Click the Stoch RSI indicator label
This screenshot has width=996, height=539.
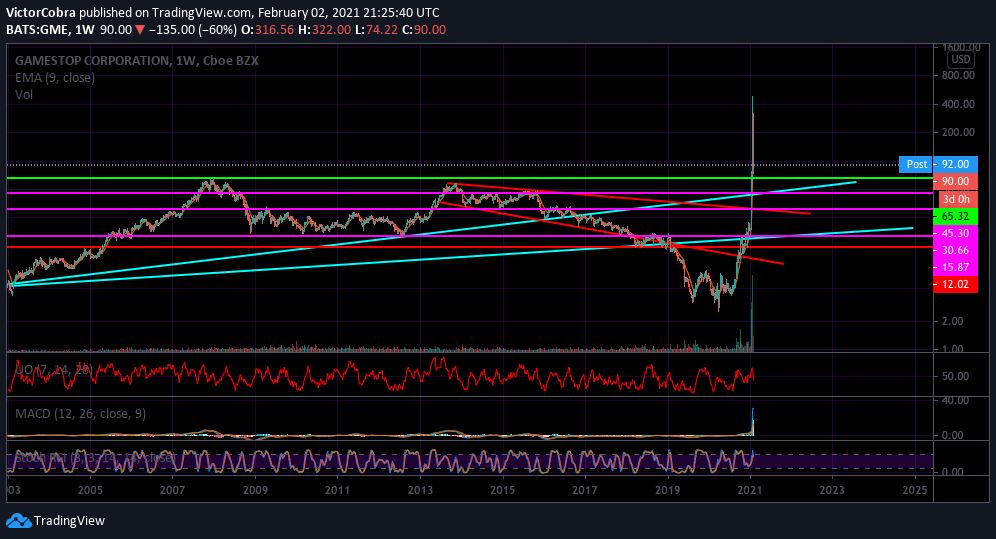95,457
